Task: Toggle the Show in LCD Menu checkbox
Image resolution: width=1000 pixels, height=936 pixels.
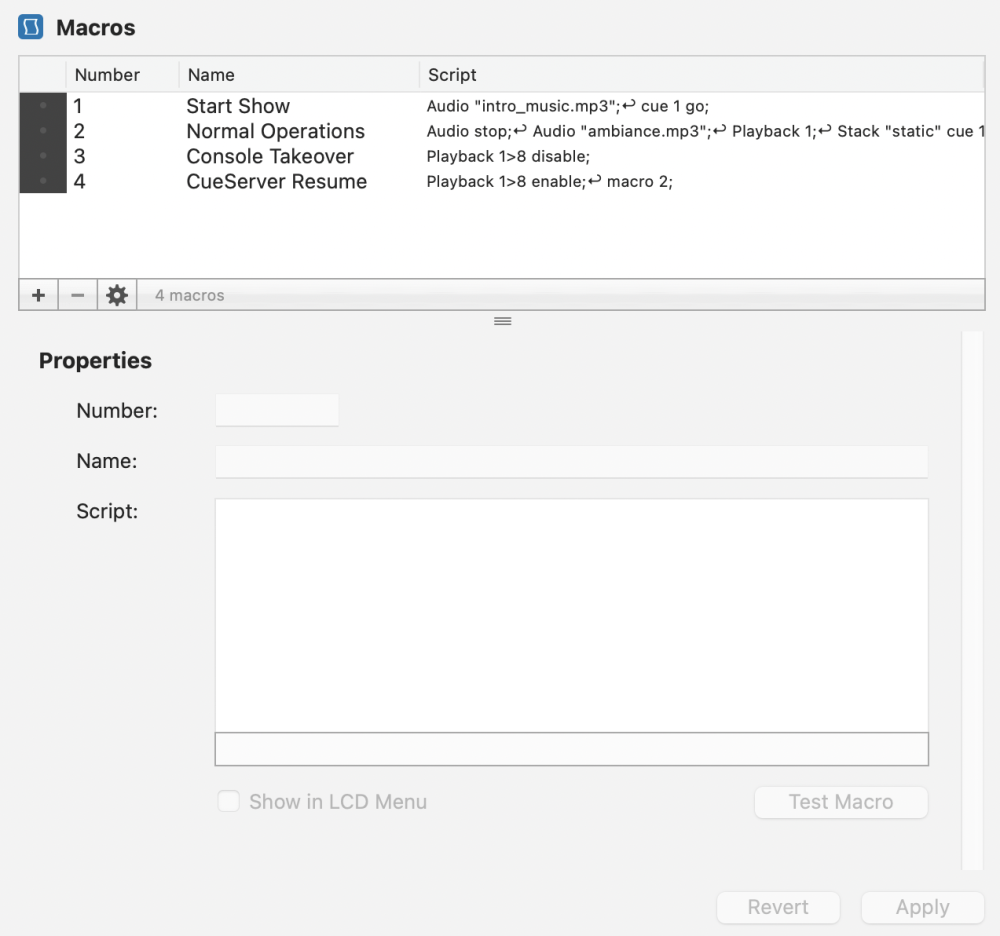Action: point(229,802)
